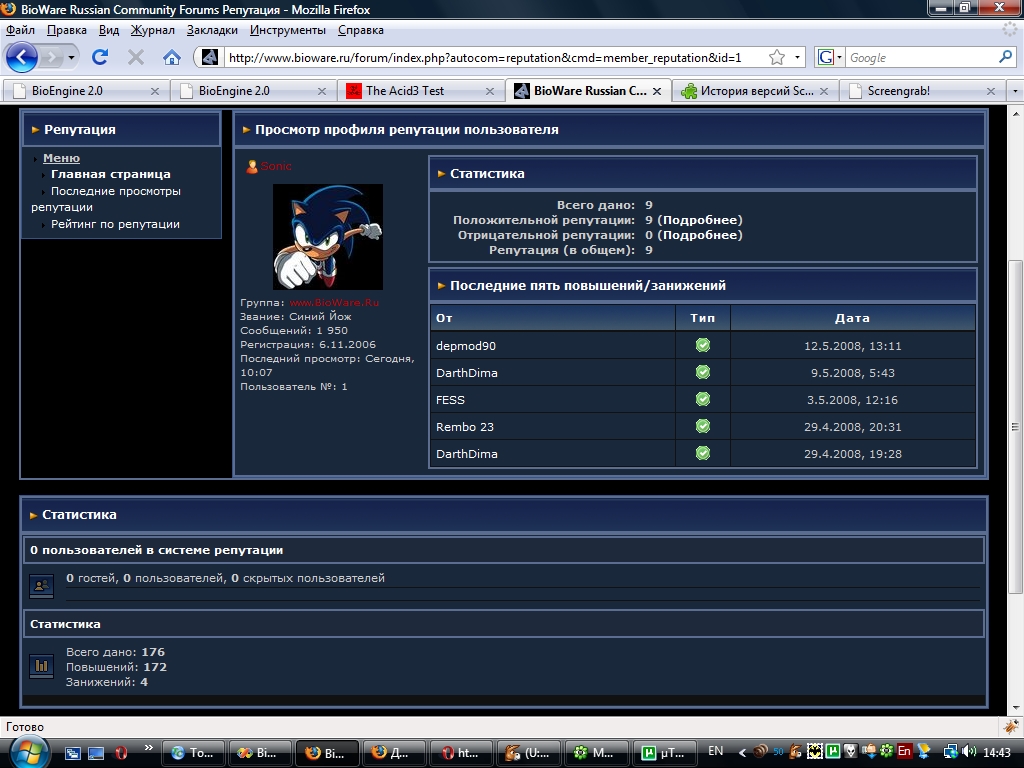This screenshot has height=768, width=1024.
Task: Click the Stop loading X icon
Action: (136, 57)
